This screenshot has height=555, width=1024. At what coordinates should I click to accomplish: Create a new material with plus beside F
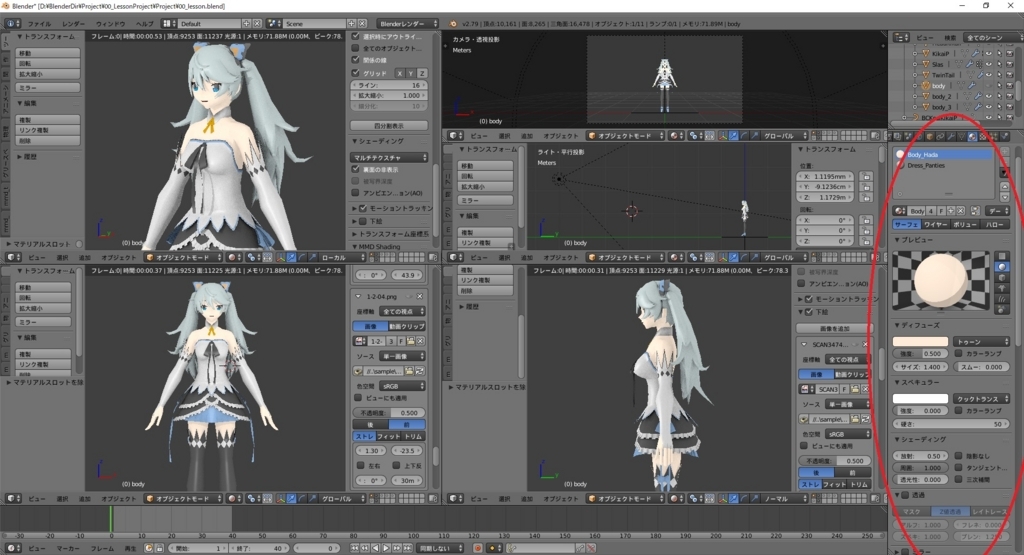pyautogui.click(x=951, y=211)
